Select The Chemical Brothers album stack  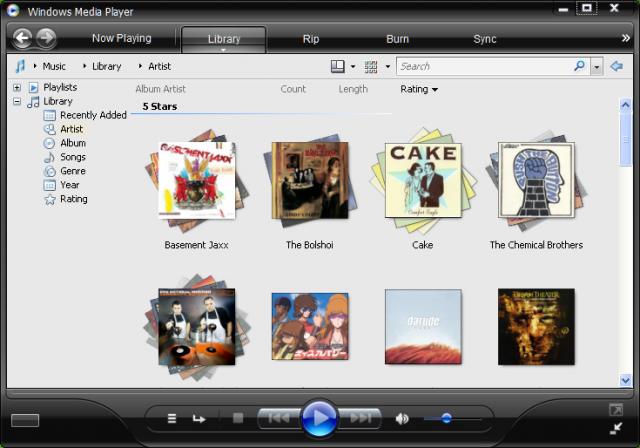click(536, 180)
